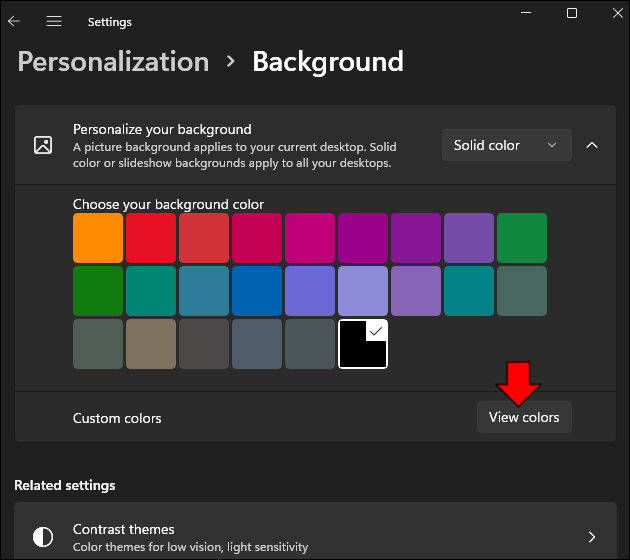Pick the light lavender swatch in the second row
630x560 pixels.
(x=363, y=291)
